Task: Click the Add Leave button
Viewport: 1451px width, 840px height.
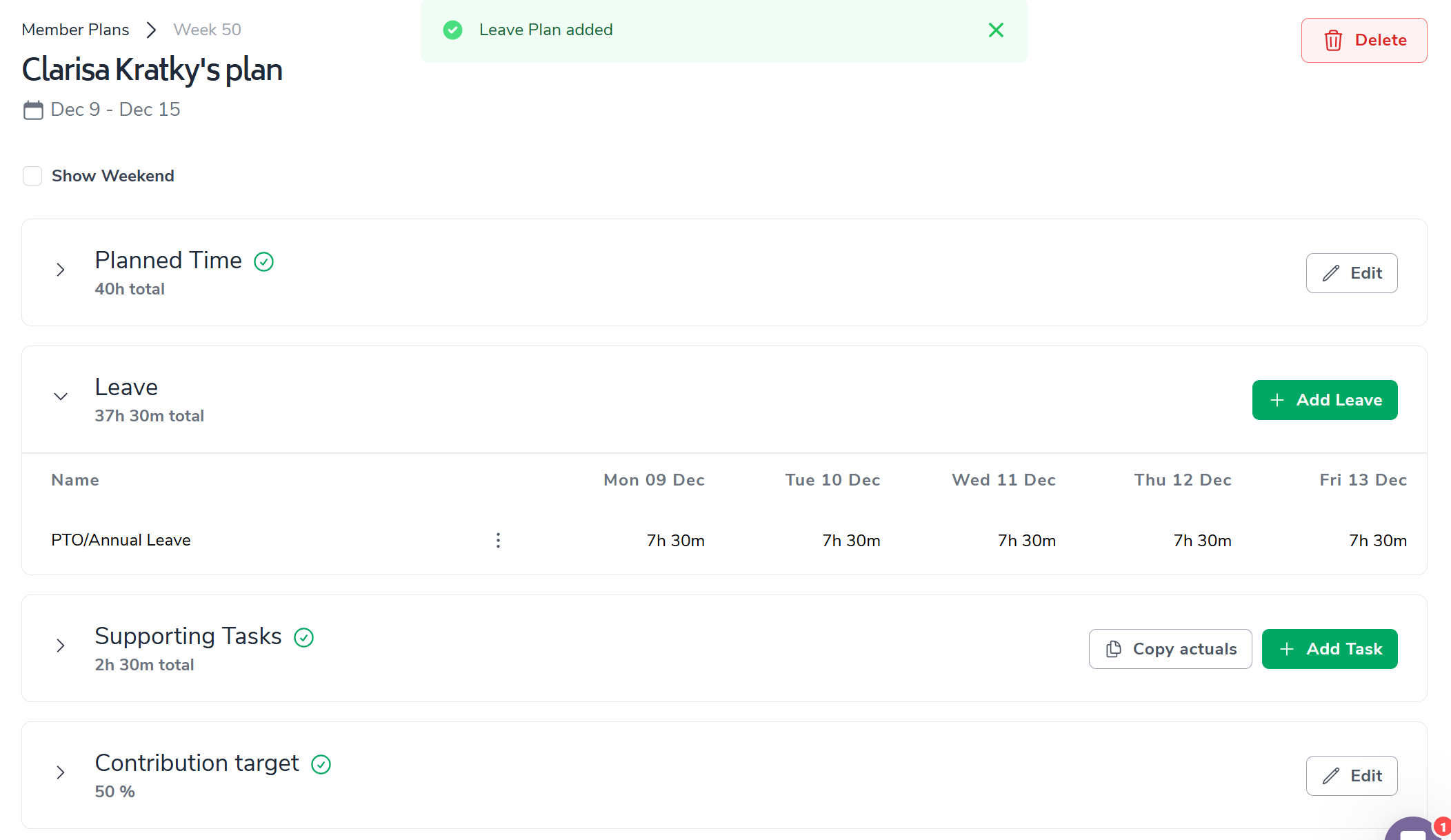Action: (x=1324, y=400)
